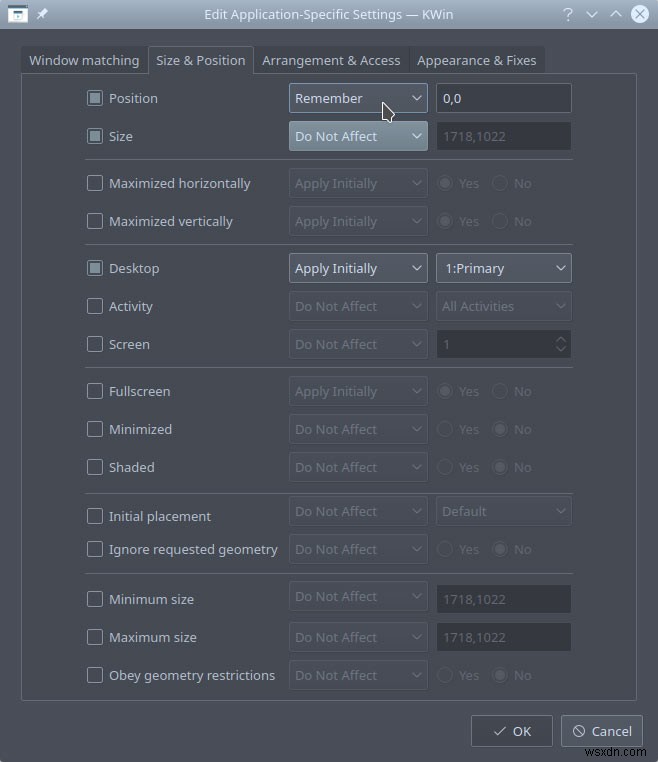Open the Position rule dropdown showing Remember
The height and width of the screenshot is (762, 658).
(x=358, y=98)
